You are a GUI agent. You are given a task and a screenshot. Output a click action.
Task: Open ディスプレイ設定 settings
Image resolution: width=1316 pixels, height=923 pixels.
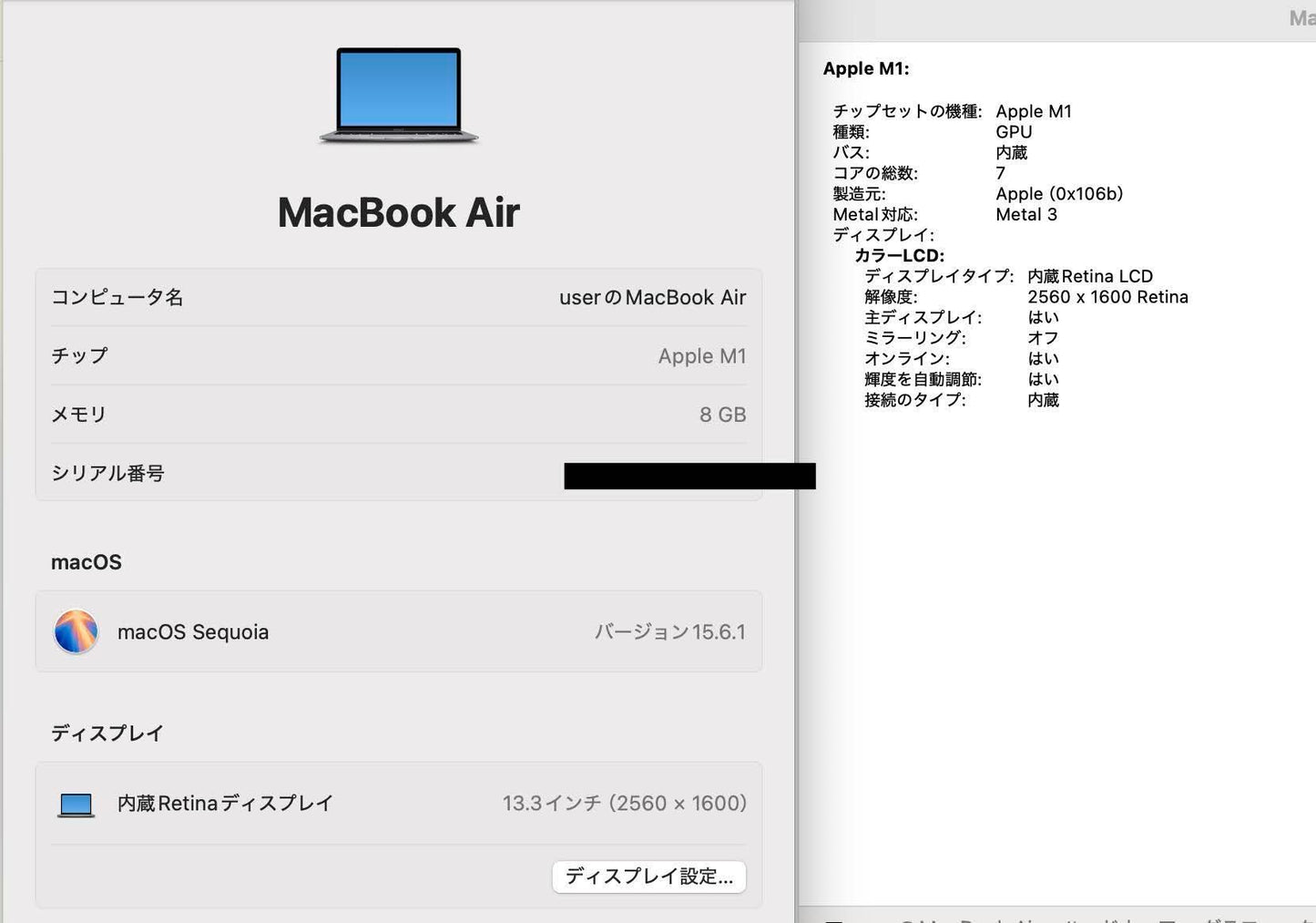tap(648, 877)
